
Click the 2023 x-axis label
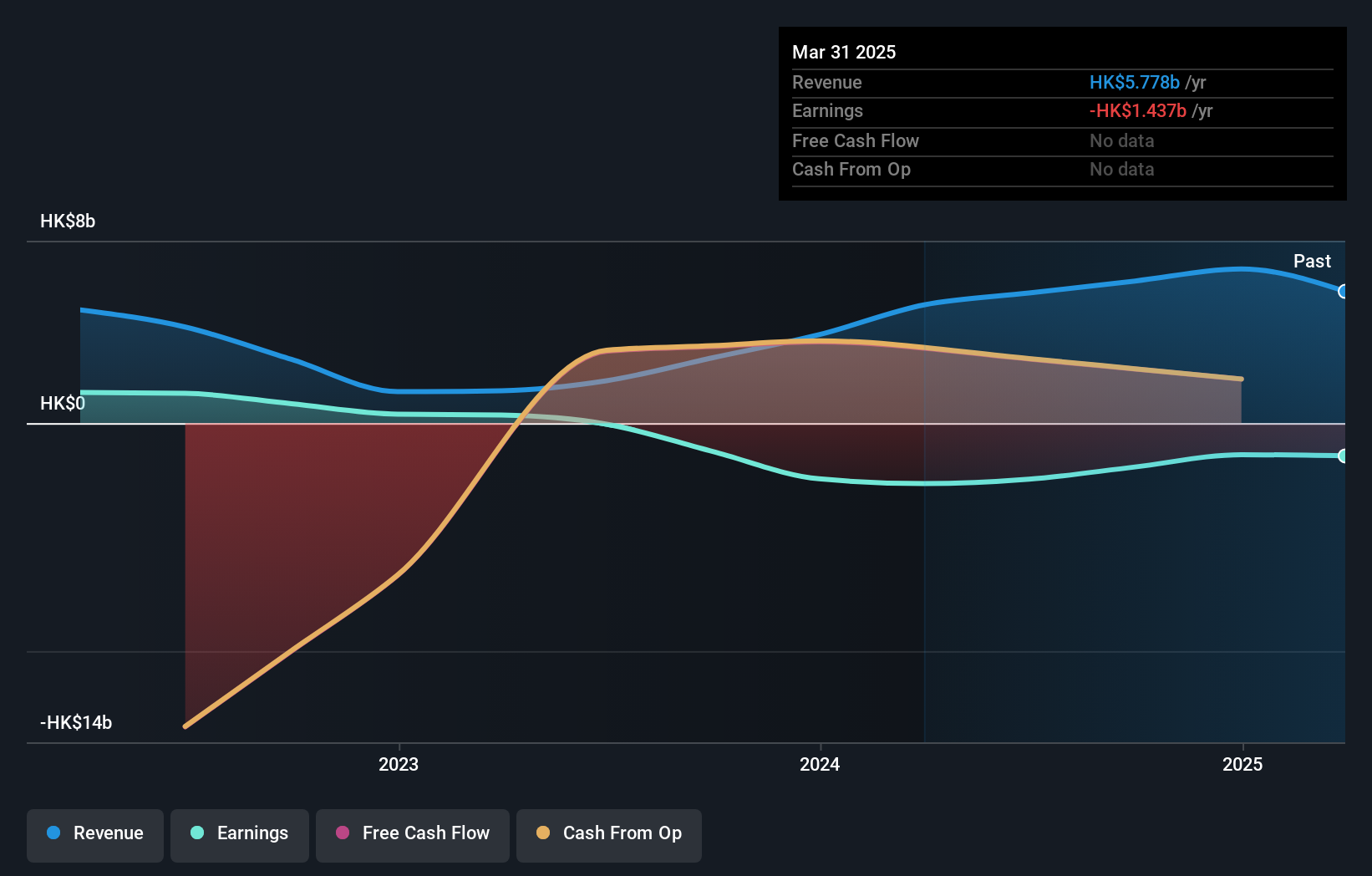coord(399,764)
